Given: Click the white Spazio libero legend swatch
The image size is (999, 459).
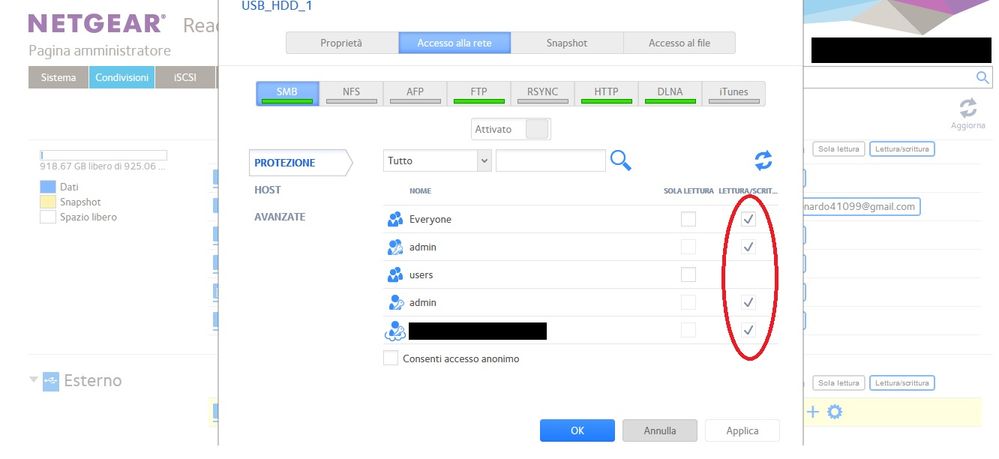Looking at the screenshot, I should (x=48, y=217).
